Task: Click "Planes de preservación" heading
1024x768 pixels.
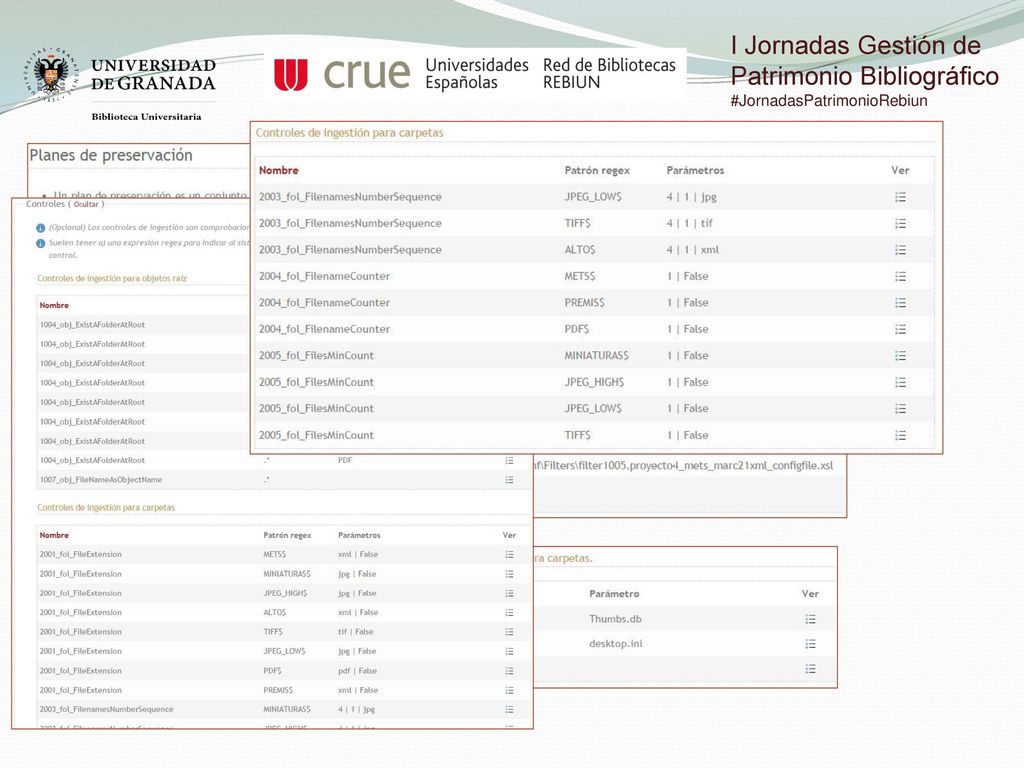Action: [x=111, y=155]
